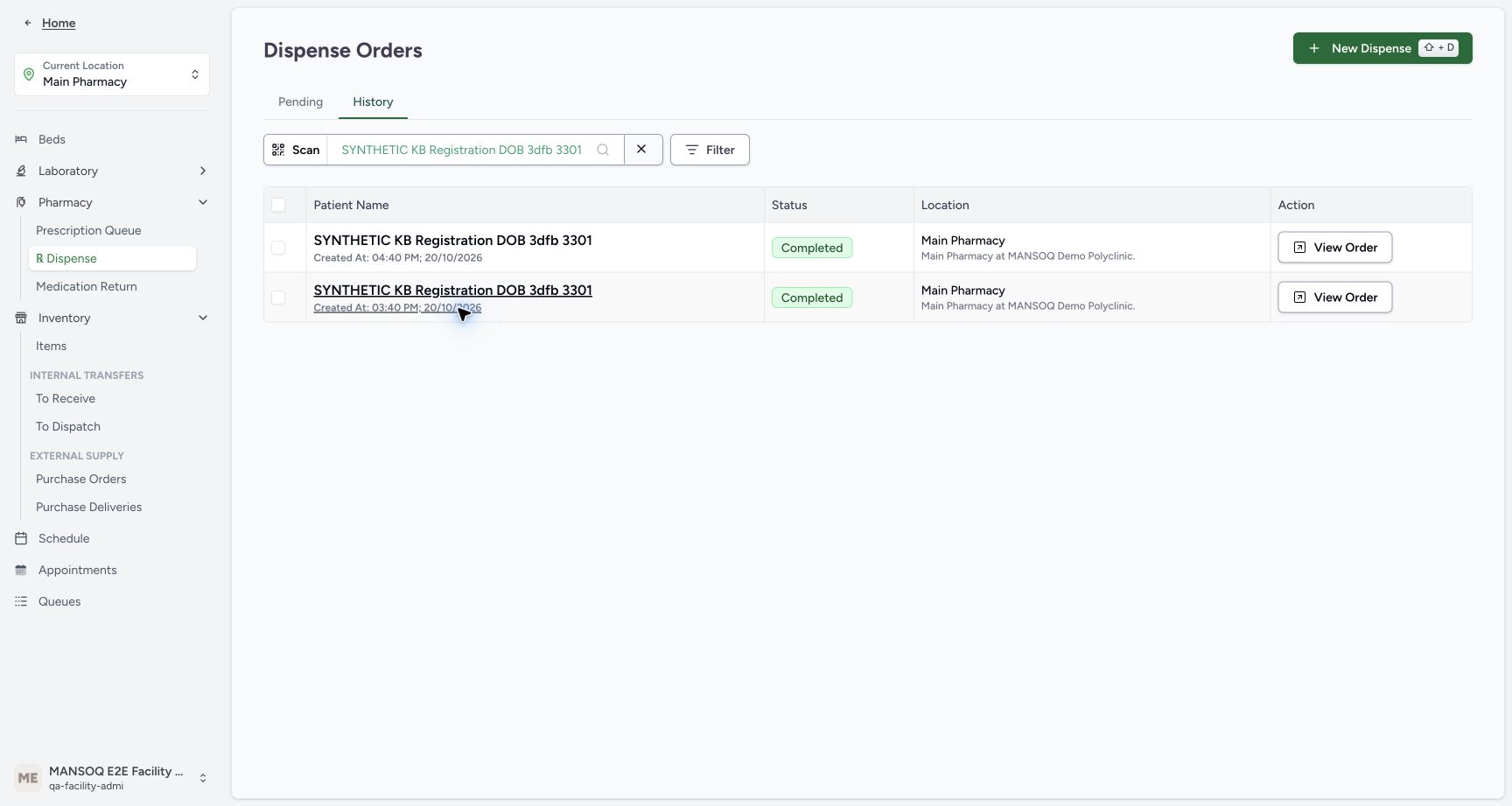Viewport: 1512px width, 806px height.
Task: Collapse the Pharmacy menu chevron
Action: [203, 202]
